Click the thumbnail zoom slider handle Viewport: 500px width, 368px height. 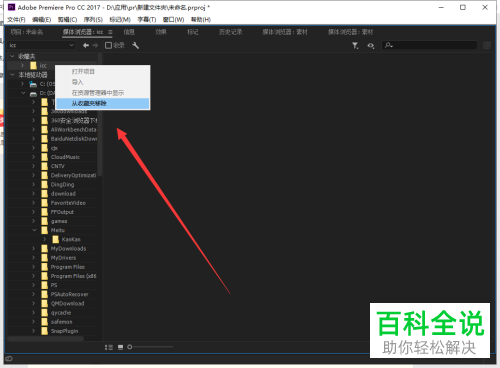[130, 347]
